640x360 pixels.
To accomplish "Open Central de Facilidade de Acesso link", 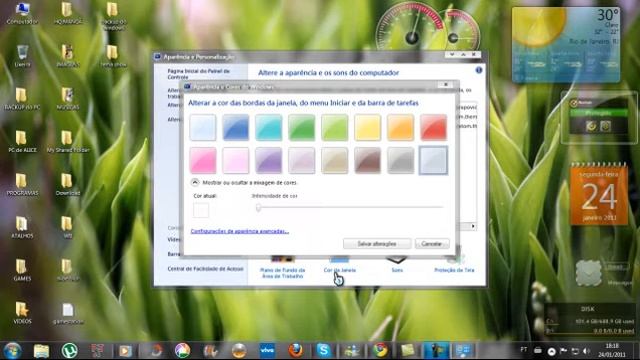I will click(x=205, y=269).
